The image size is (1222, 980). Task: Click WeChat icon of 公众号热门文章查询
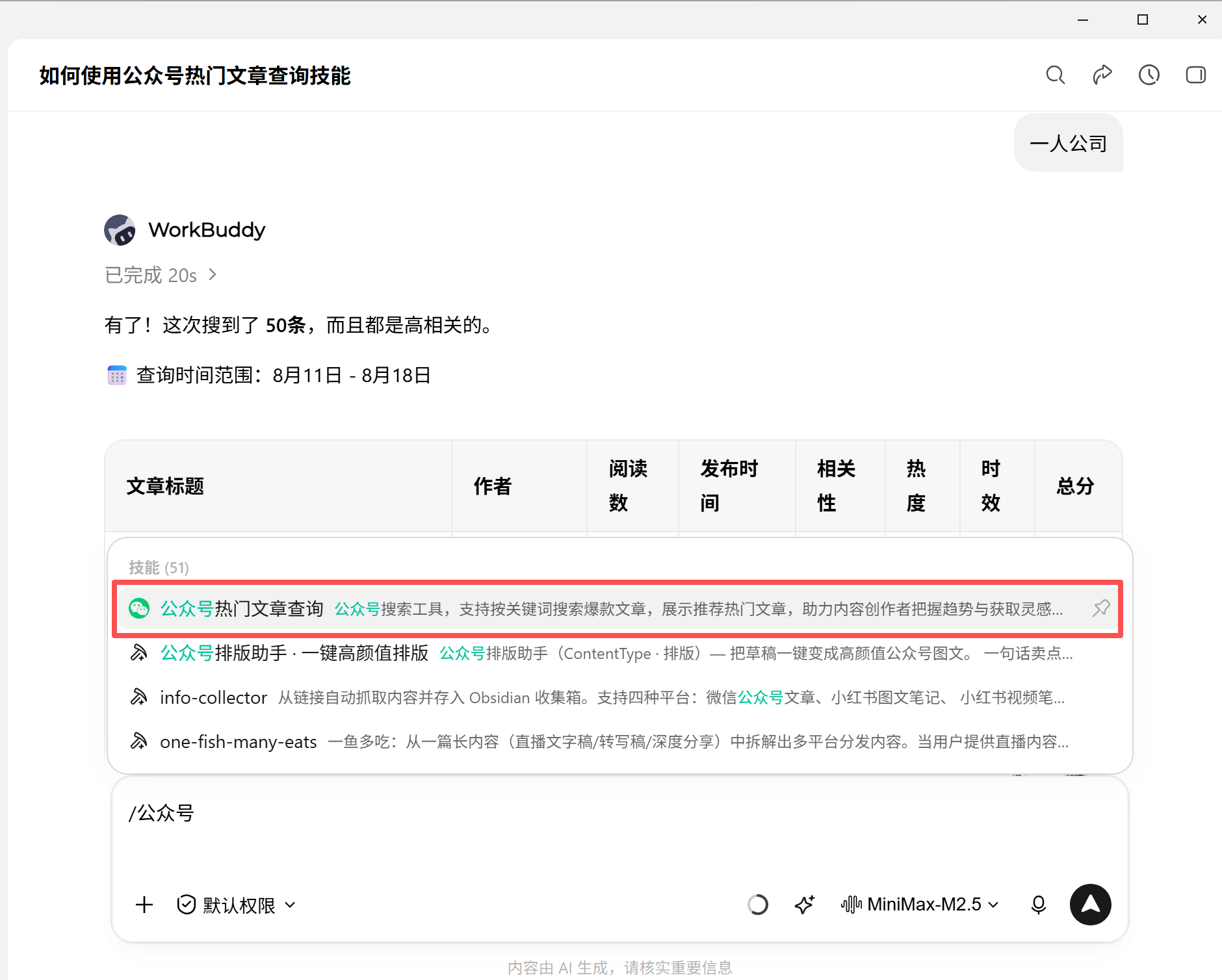[x=139, y=609]
